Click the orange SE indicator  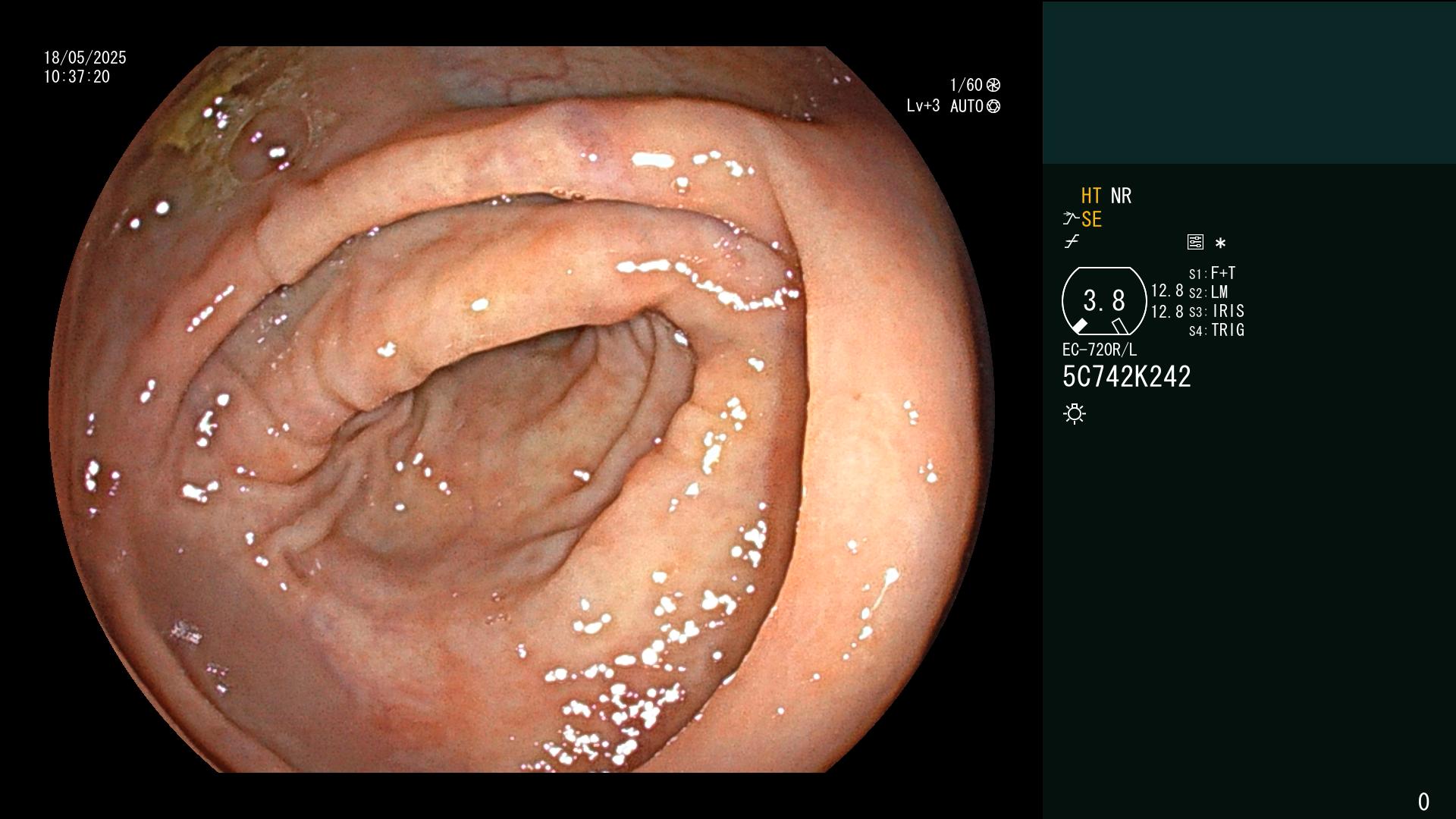coord(1091,219)
